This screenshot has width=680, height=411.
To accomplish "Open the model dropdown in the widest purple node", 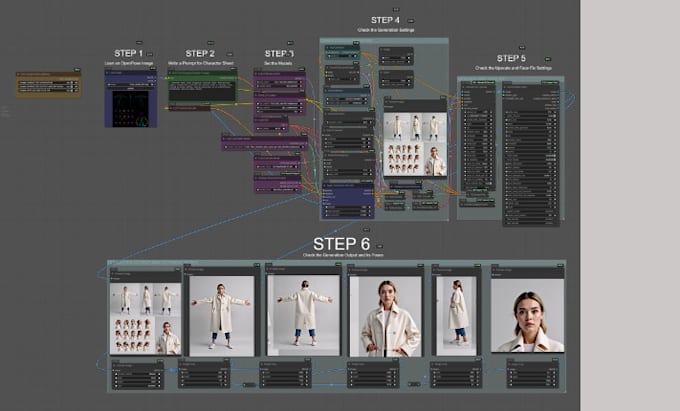I will click(x=265, y=147).
